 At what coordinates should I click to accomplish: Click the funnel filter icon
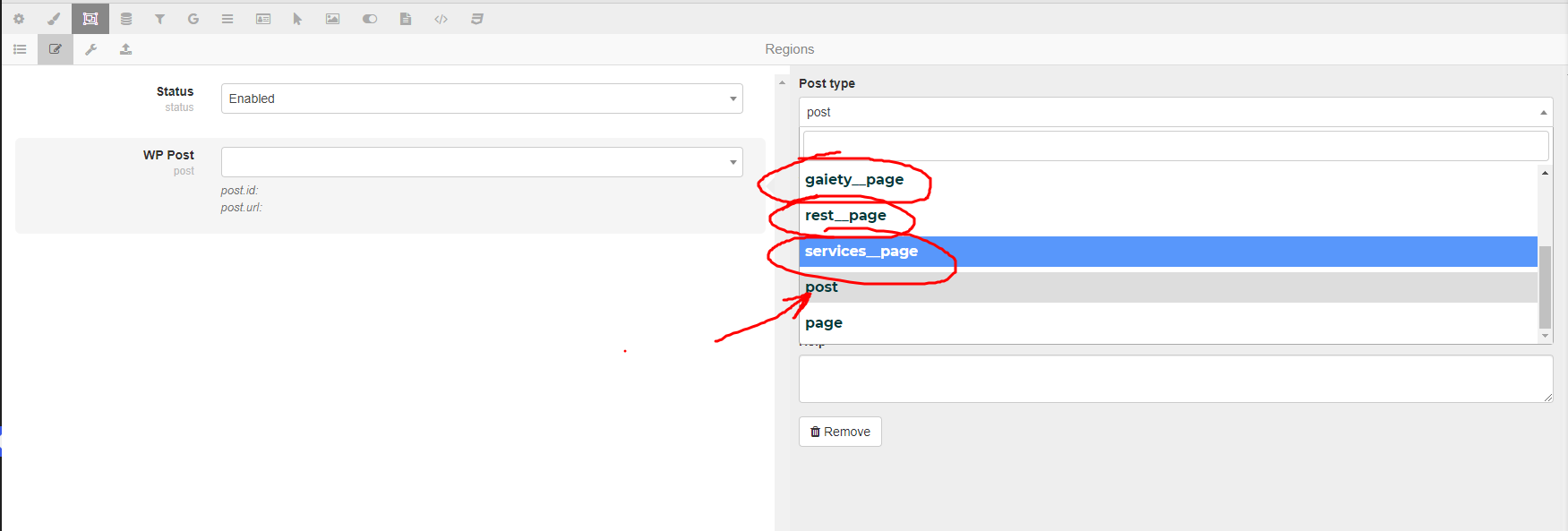(159, 19)
